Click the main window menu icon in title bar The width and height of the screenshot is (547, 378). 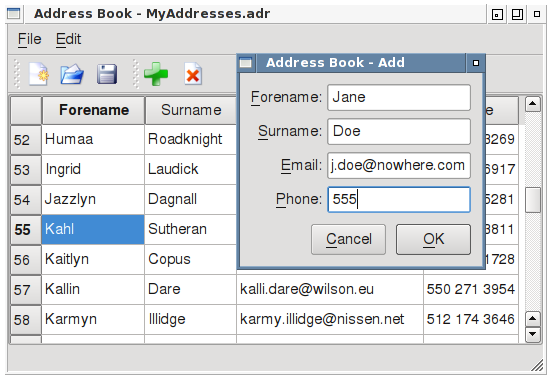click(14, 14)
